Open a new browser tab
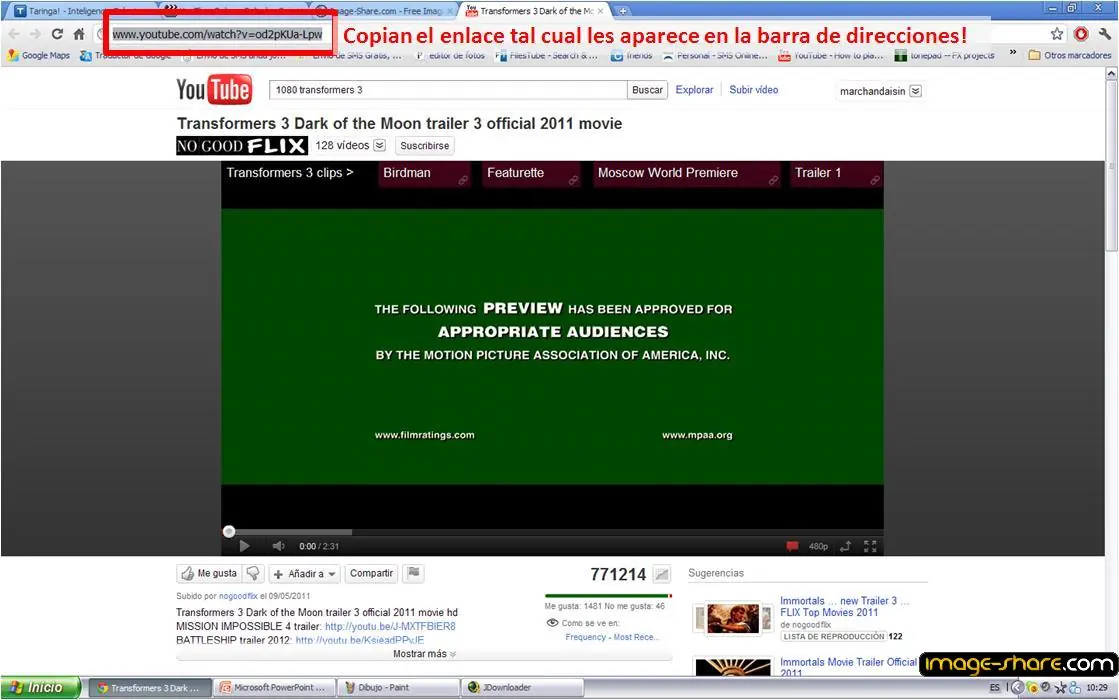Viewport: 1119px width, 700px height. (622, 11)
